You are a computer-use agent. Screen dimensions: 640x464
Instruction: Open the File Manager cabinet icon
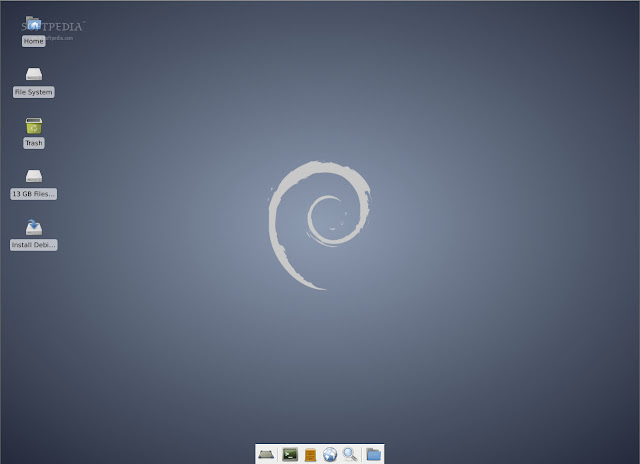[x=311, y=455]
